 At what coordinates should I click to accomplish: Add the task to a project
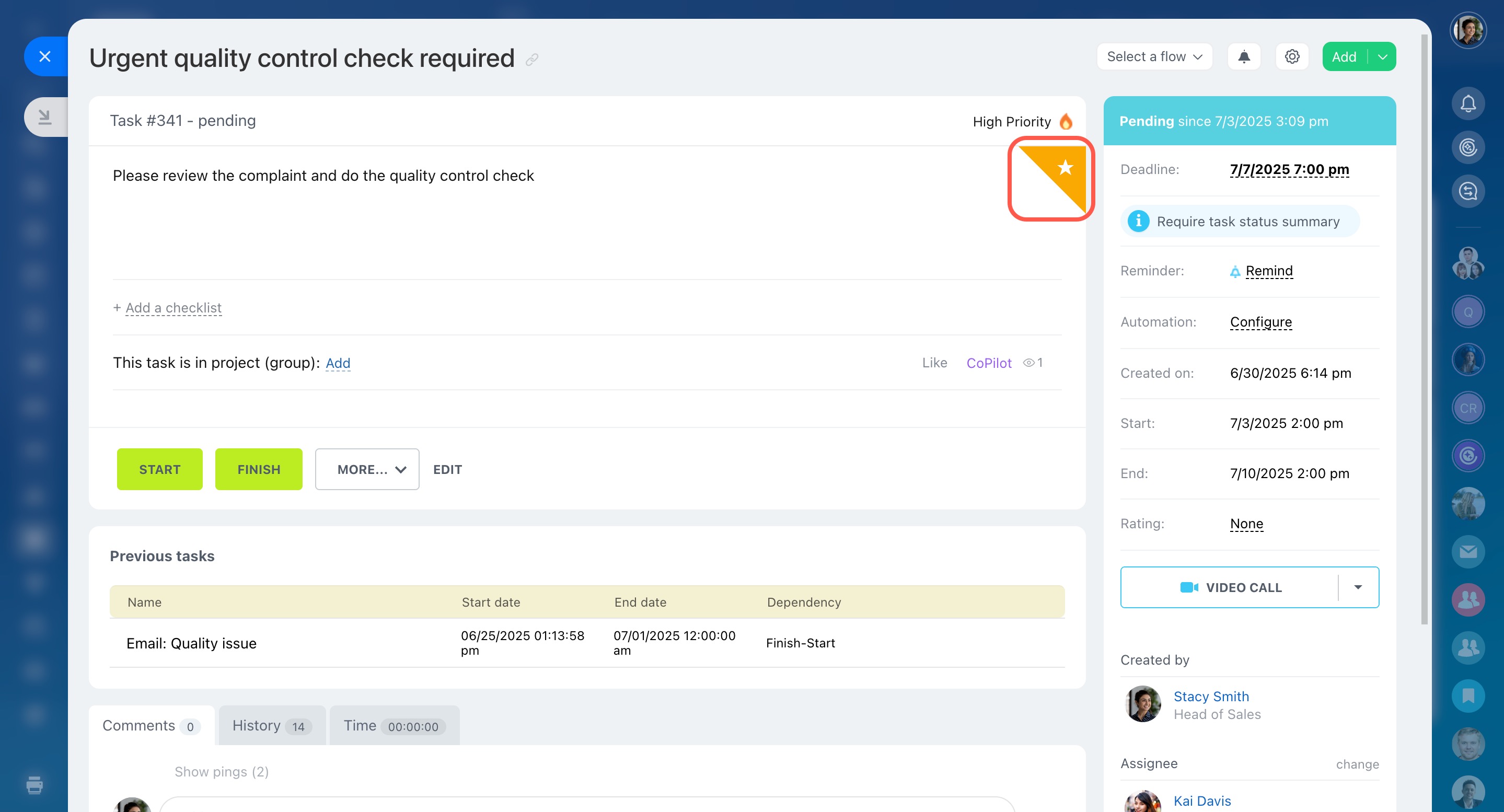[338, 363]
